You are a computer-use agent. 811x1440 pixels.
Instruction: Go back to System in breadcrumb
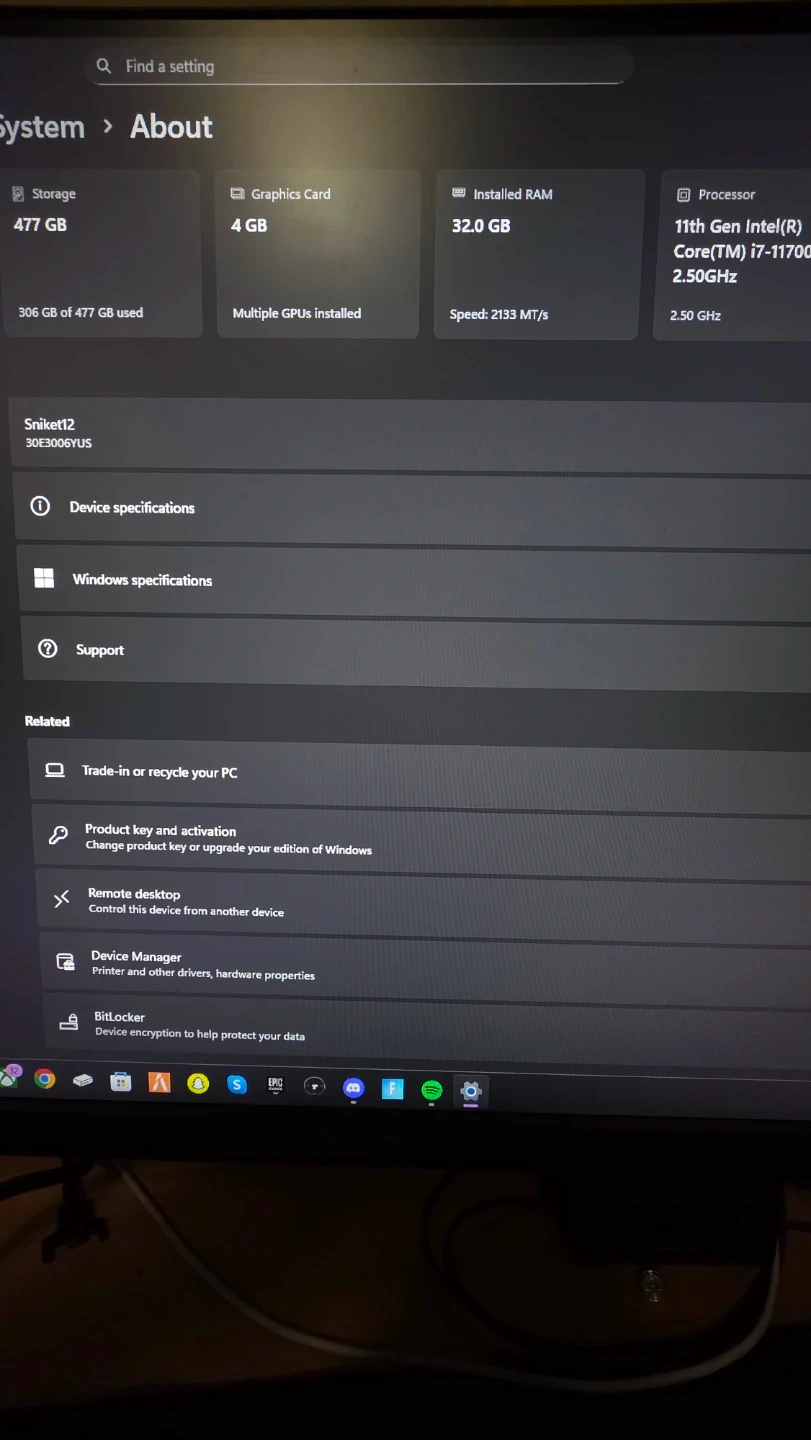pos(40,128)
